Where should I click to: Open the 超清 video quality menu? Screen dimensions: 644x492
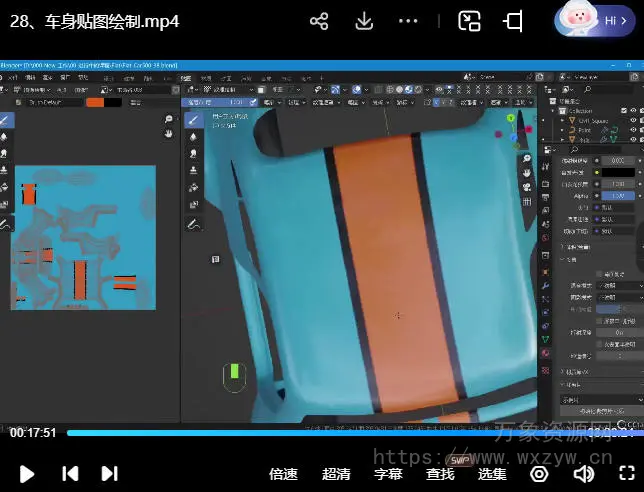click(336, 474)
